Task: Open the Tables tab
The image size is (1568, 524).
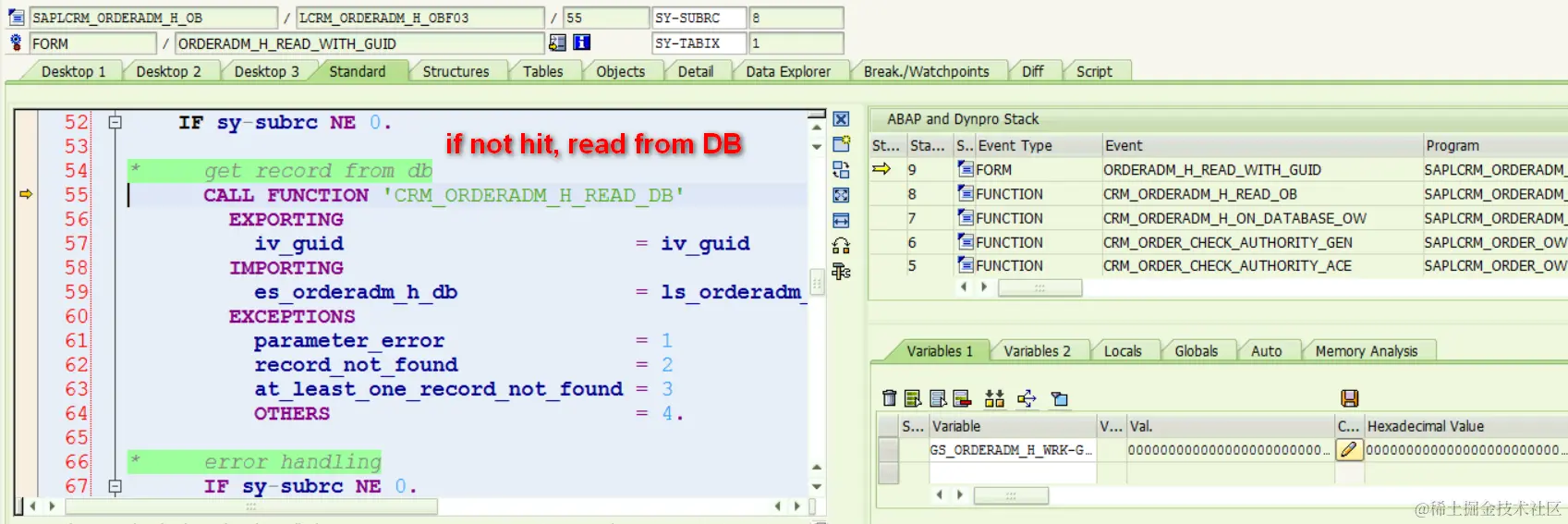Action: [x=542, y=71]
